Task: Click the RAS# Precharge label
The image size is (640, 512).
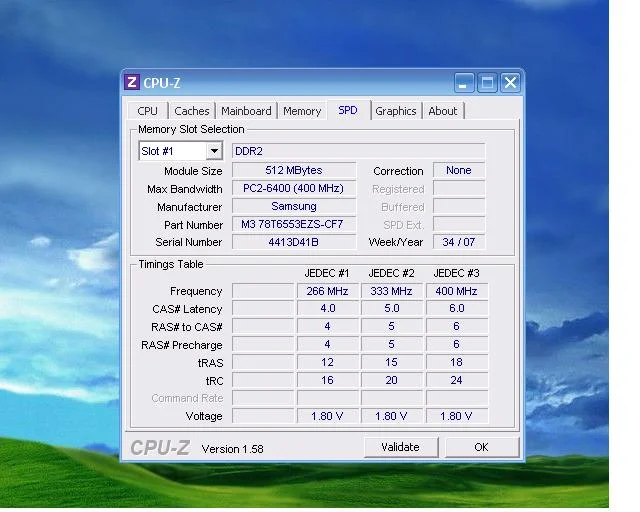Action: pos(182,345)
